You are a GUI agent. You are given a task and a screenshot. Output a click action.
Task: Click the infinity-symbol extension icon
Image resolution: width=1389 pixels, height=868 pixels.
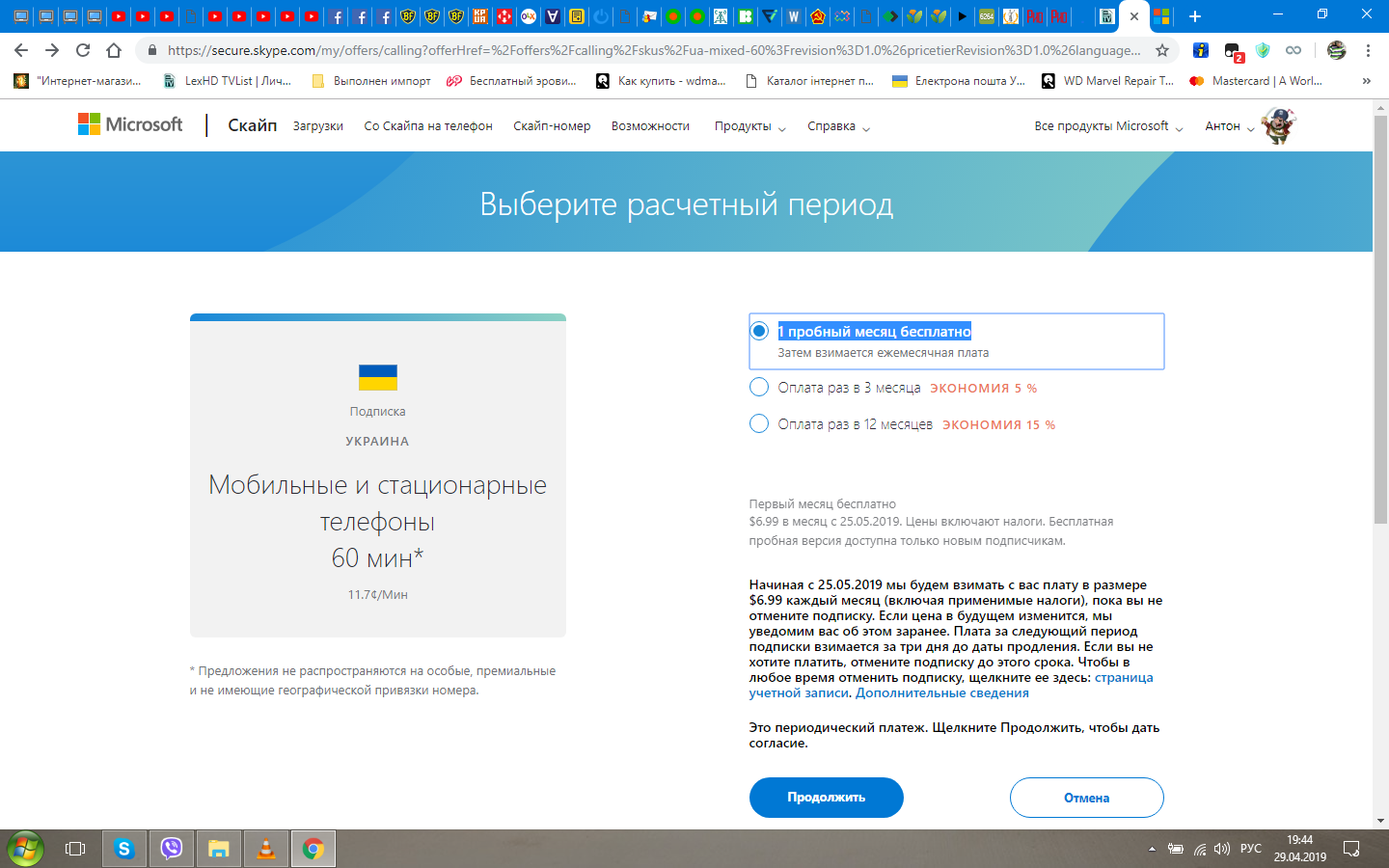1294,50
